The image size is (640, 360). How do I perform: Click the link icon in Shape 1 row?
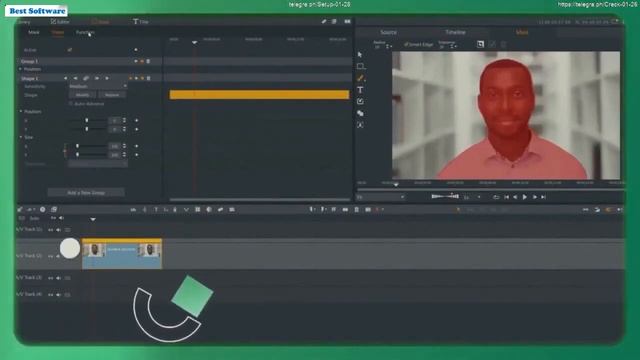86,78
